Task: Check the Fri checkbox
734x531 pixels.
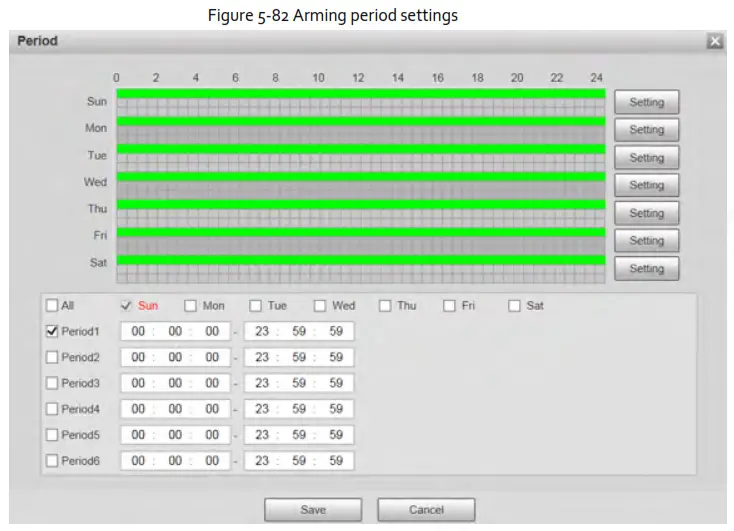Action: click(449, 306)
